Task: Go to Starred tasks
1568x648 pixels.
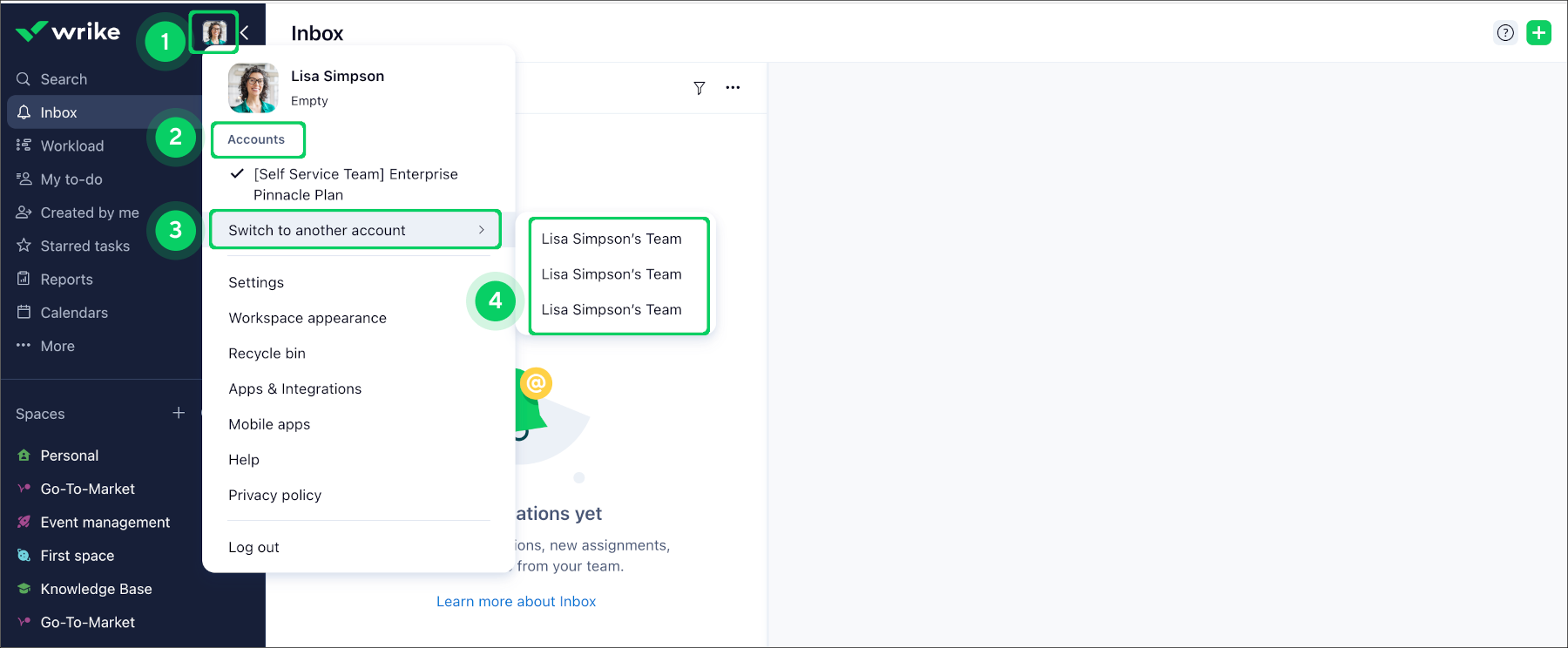Action: click(84, 246)
